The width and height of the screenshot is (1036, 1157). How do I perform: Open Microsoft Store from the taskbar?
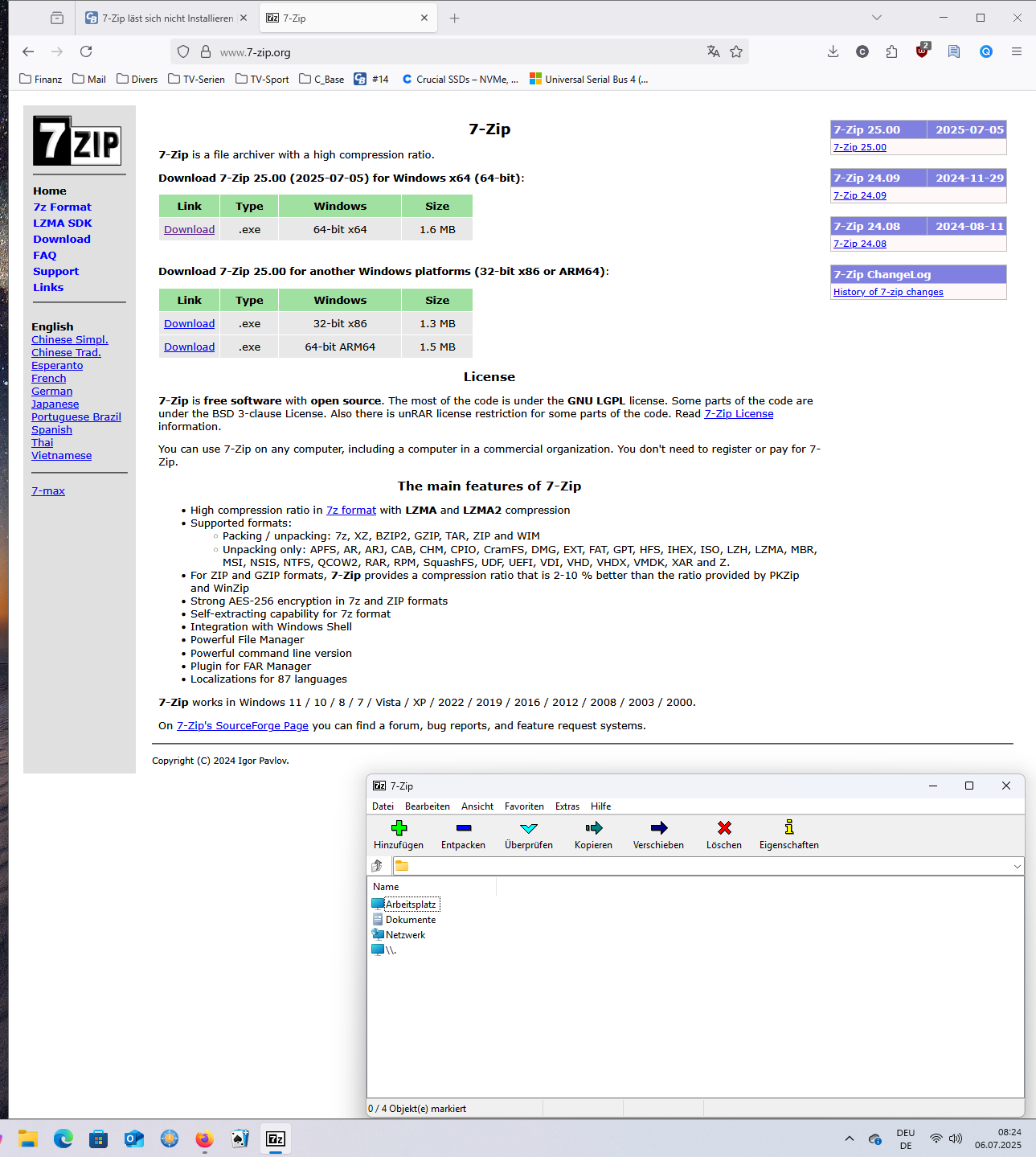tap(98, 1139)
